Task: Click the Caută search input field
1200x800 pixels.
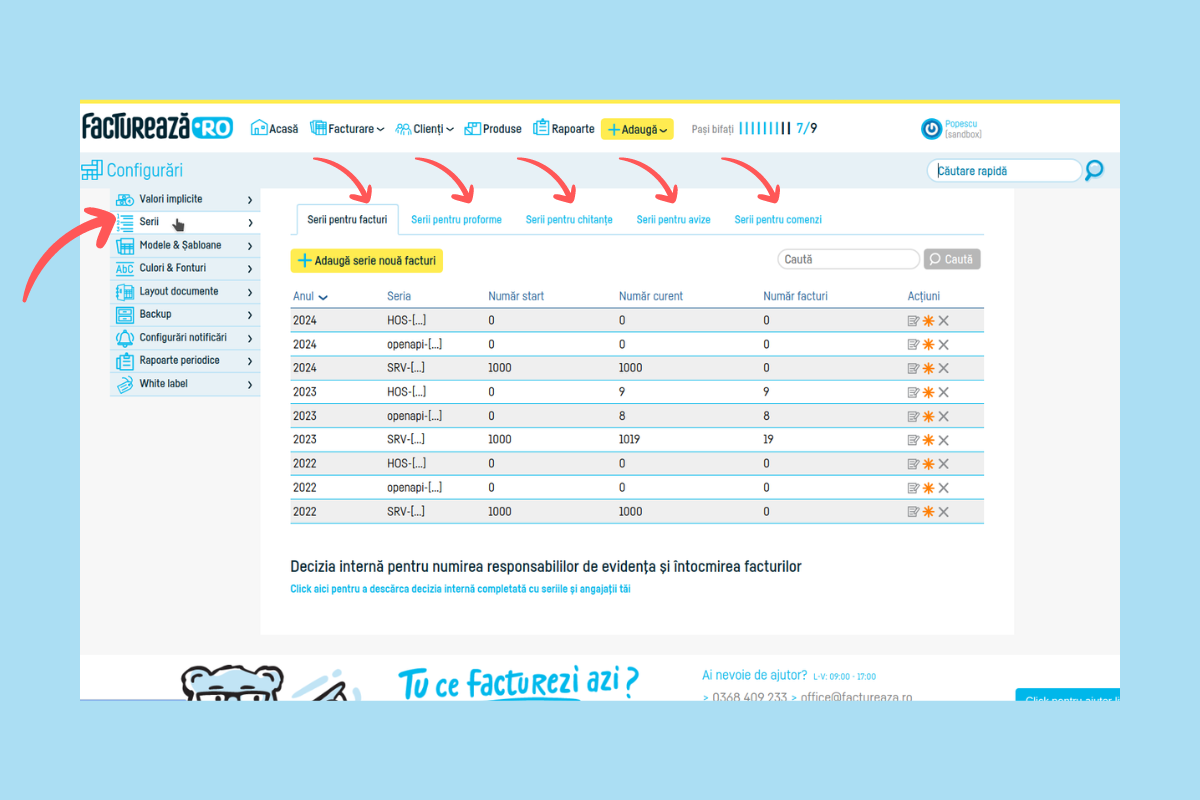Action: (847, 260)
